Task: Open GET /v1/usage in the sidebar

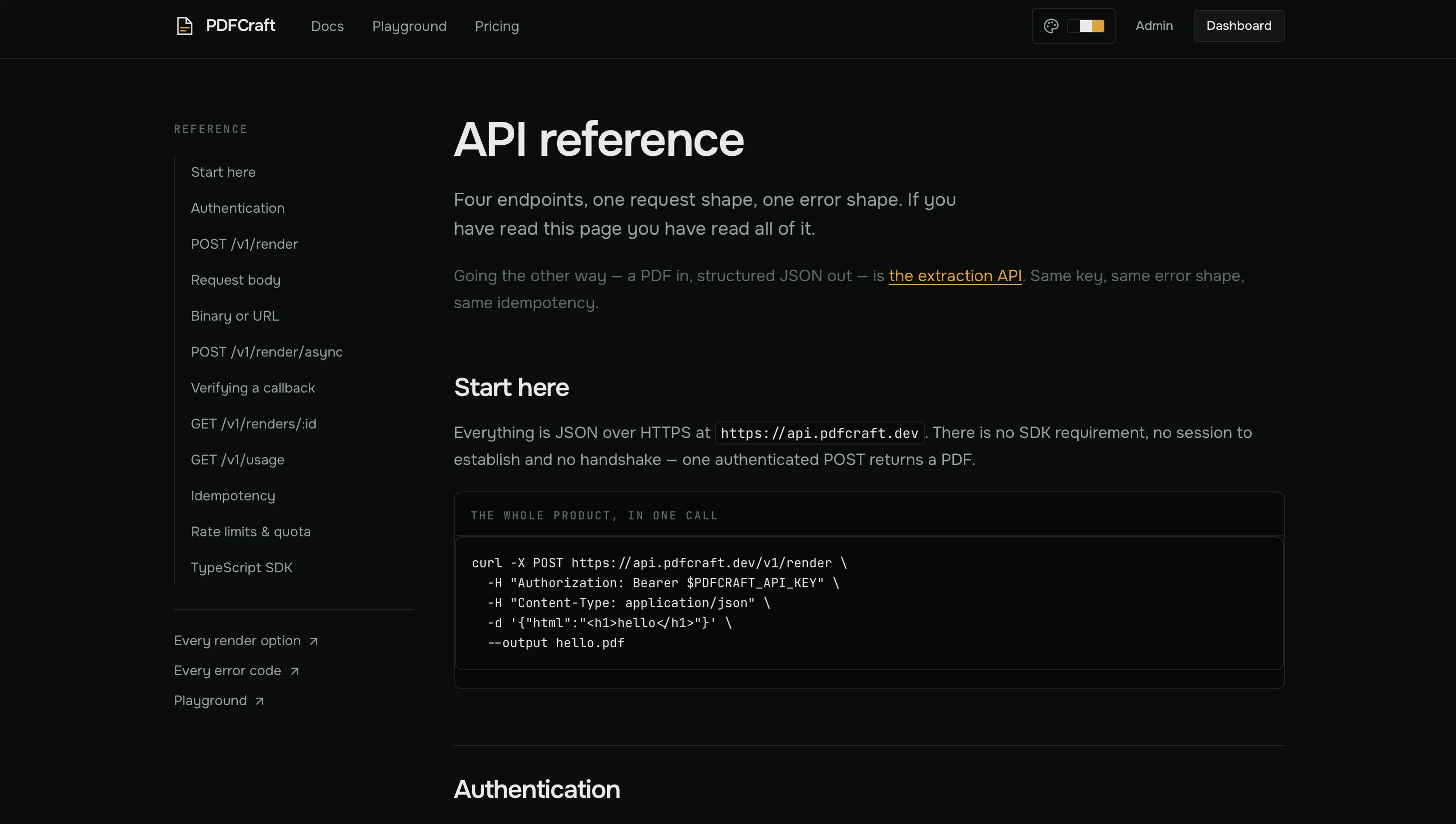Action: [x=237, y=459]
